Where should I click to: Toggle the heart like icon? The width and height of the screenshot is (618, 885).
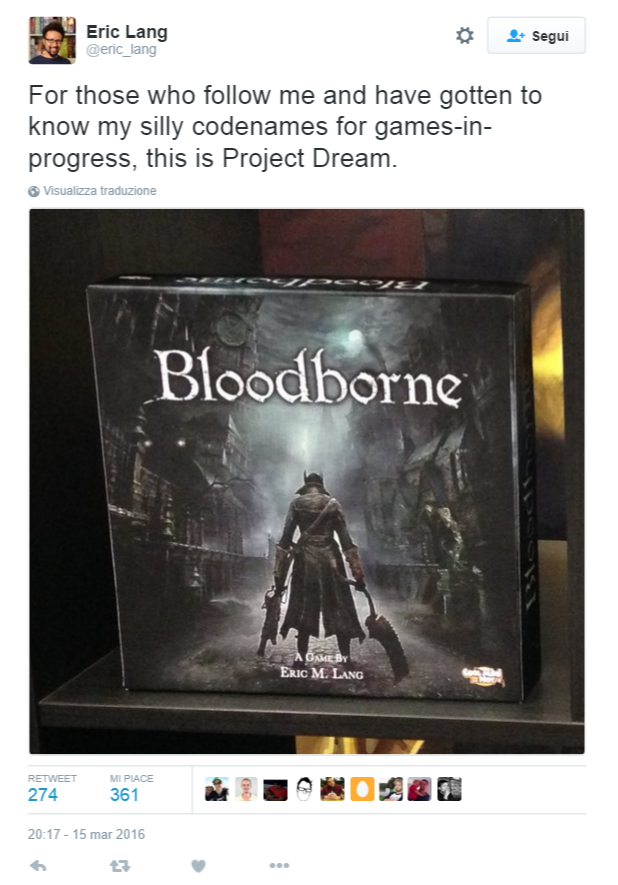pyautogui.click(x=198, y=865)
